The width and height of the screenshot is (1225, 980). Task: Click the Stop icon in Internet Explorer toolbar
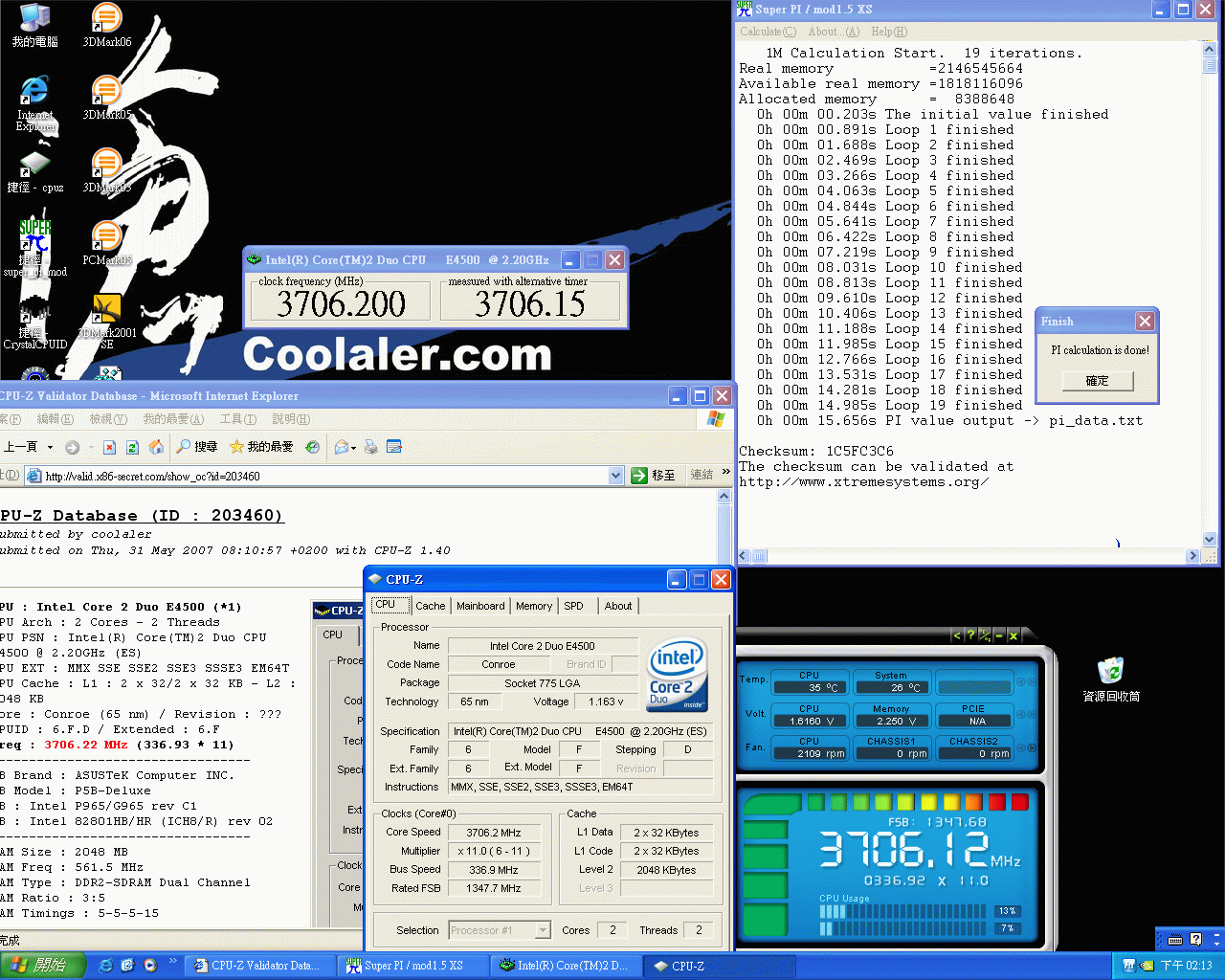tap(109, 447)
